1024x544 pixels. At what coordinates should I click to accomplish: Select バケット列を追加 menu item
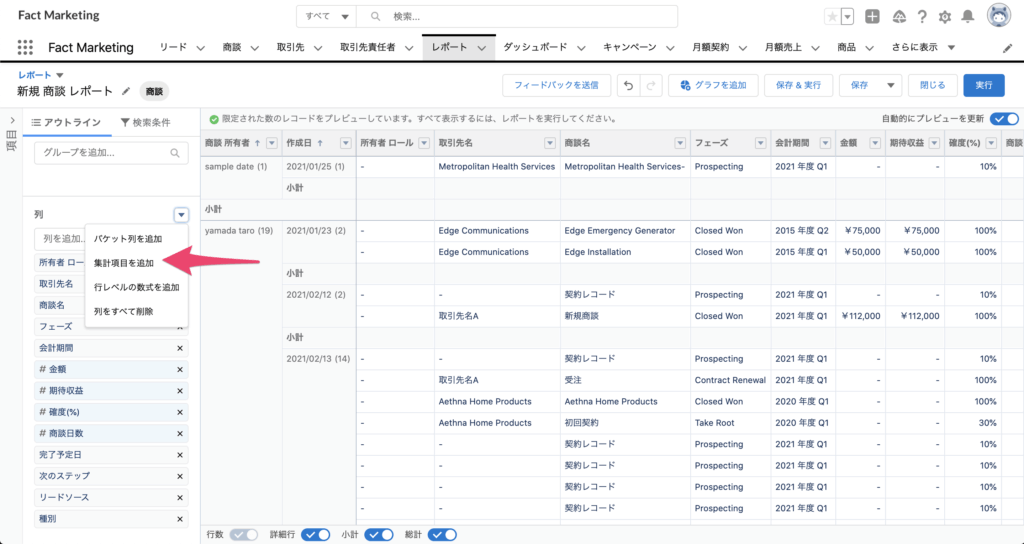pyautogui.click(x=136, y=239)
